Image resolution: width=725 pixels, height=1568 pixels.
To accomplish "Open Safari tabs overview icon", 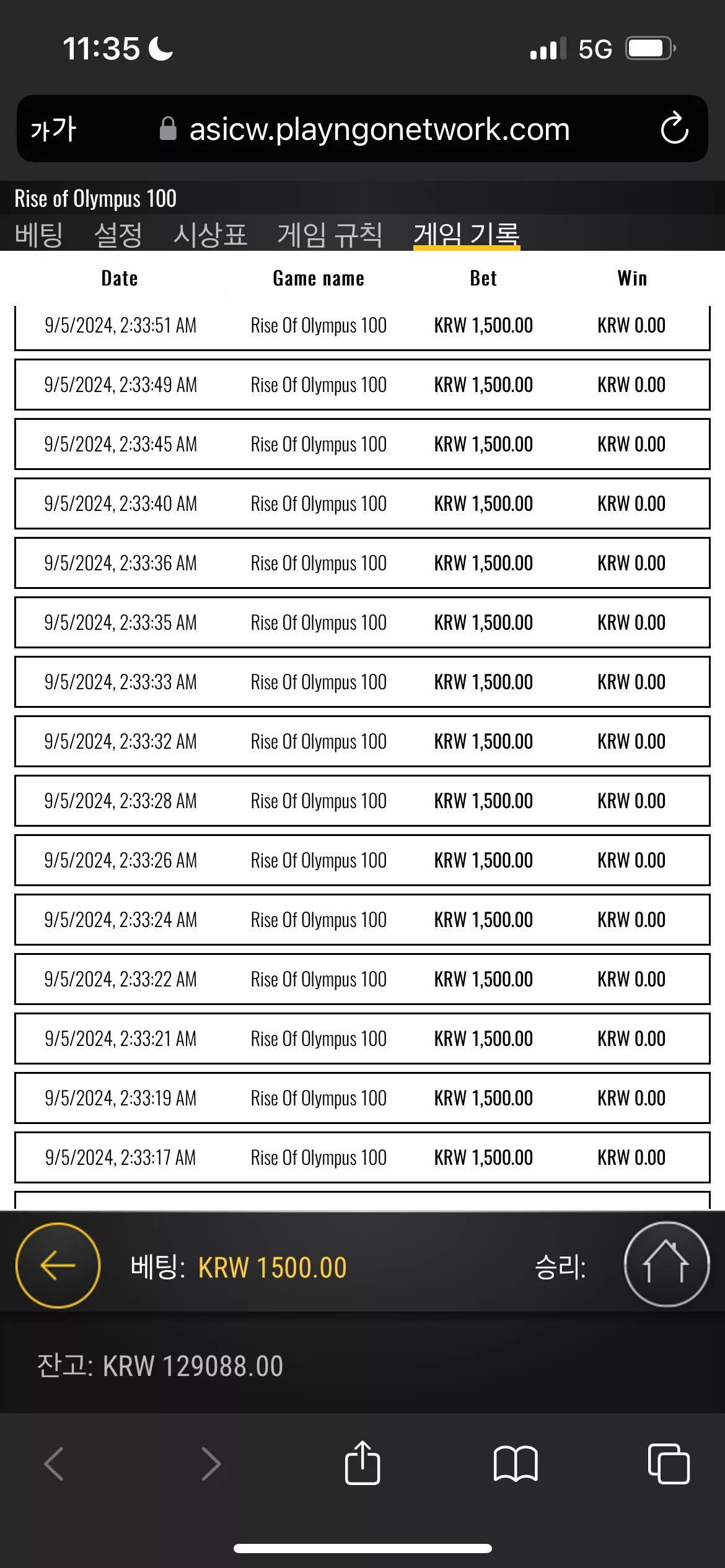I will pyautogui.click(x=669, y=1463).
